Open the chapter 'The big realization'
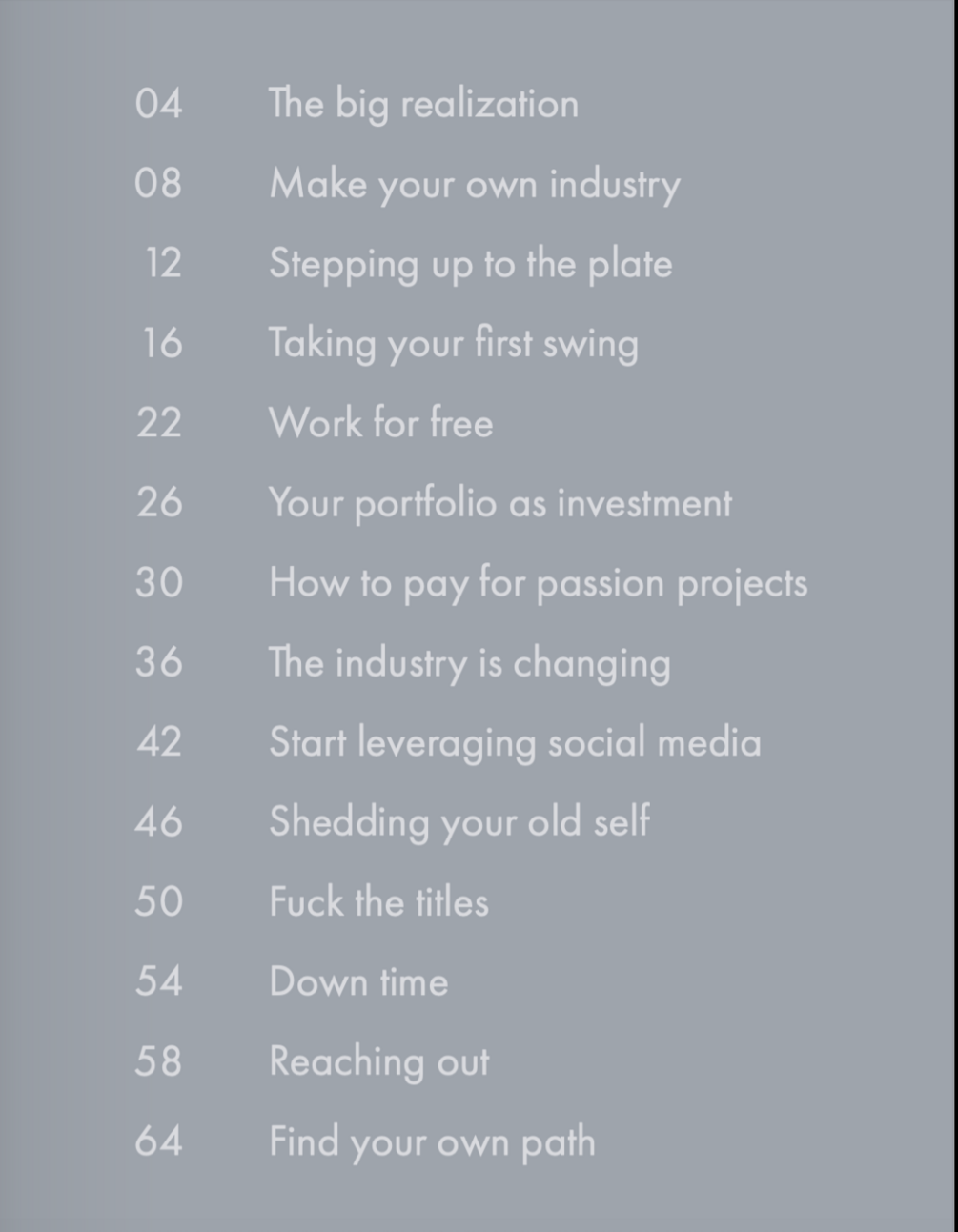Screen dimensions: 958x1232 [423, 104]
